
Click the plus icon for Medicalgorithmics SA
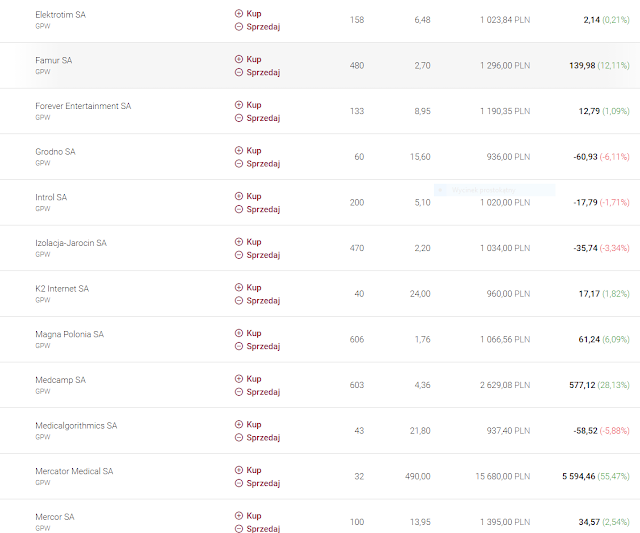pos(239,425)
